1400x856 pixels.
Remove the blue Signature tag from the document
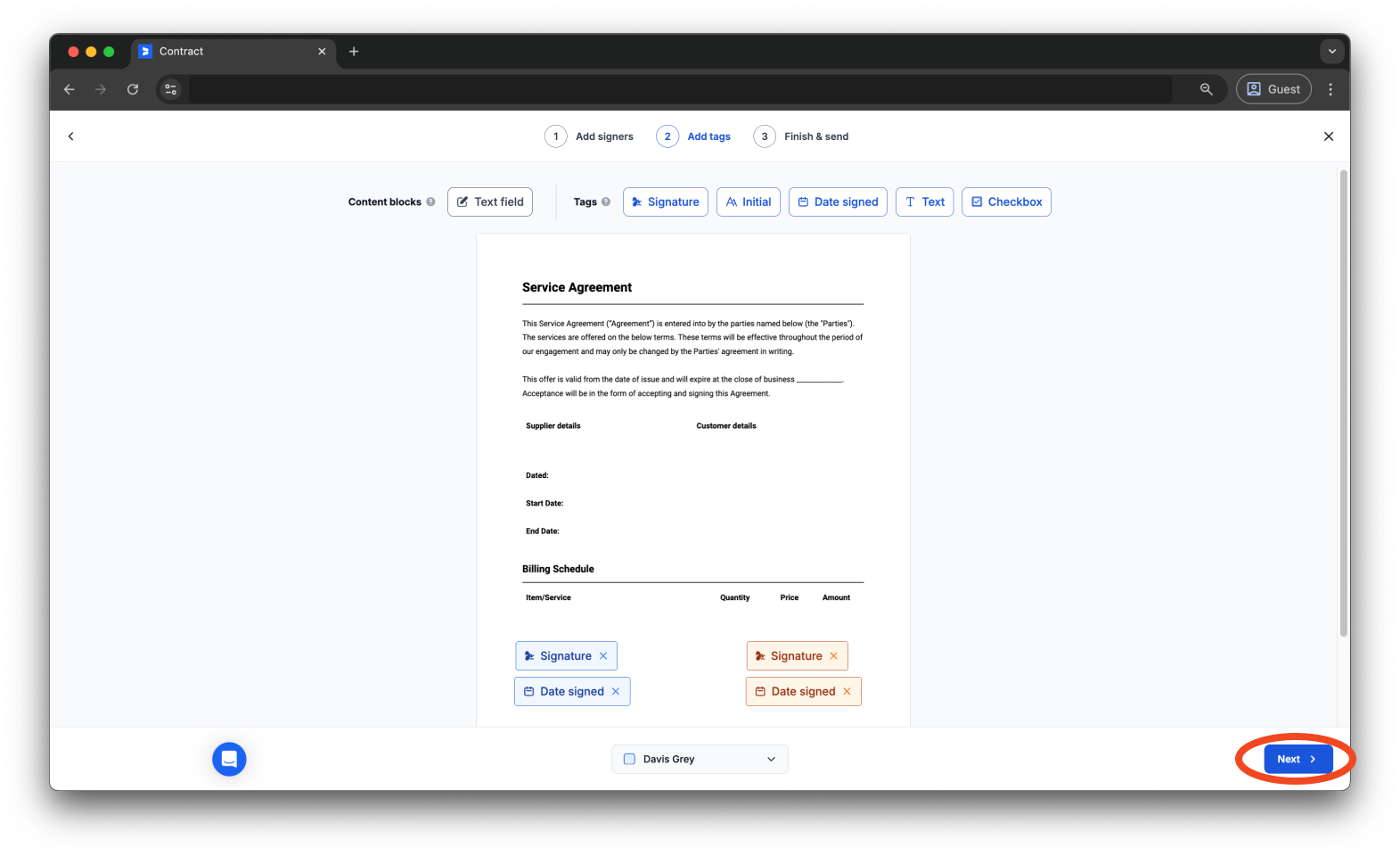click(603, 656)
